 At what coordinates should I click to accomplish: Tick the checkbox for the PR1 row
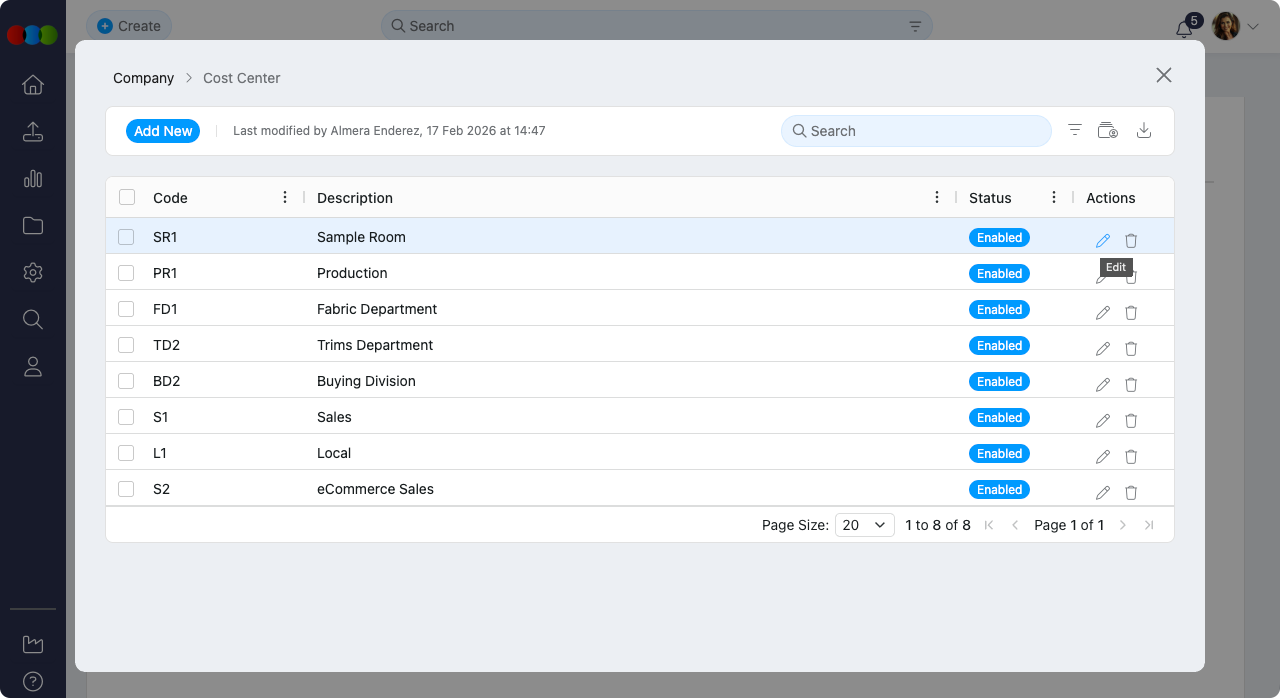(x=126, y=273)
